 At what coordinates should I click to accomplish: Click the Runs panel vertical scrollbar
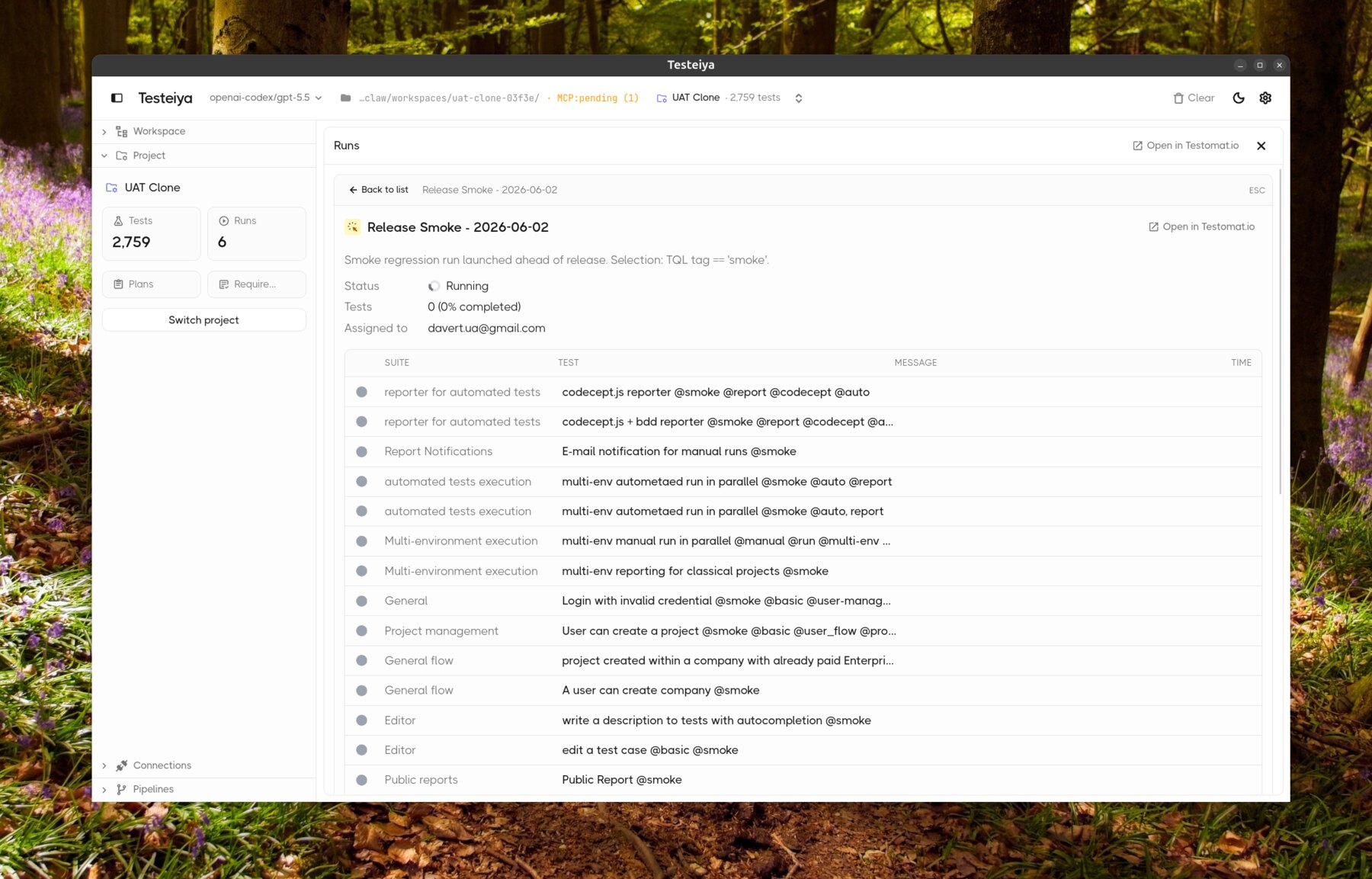1280,332
